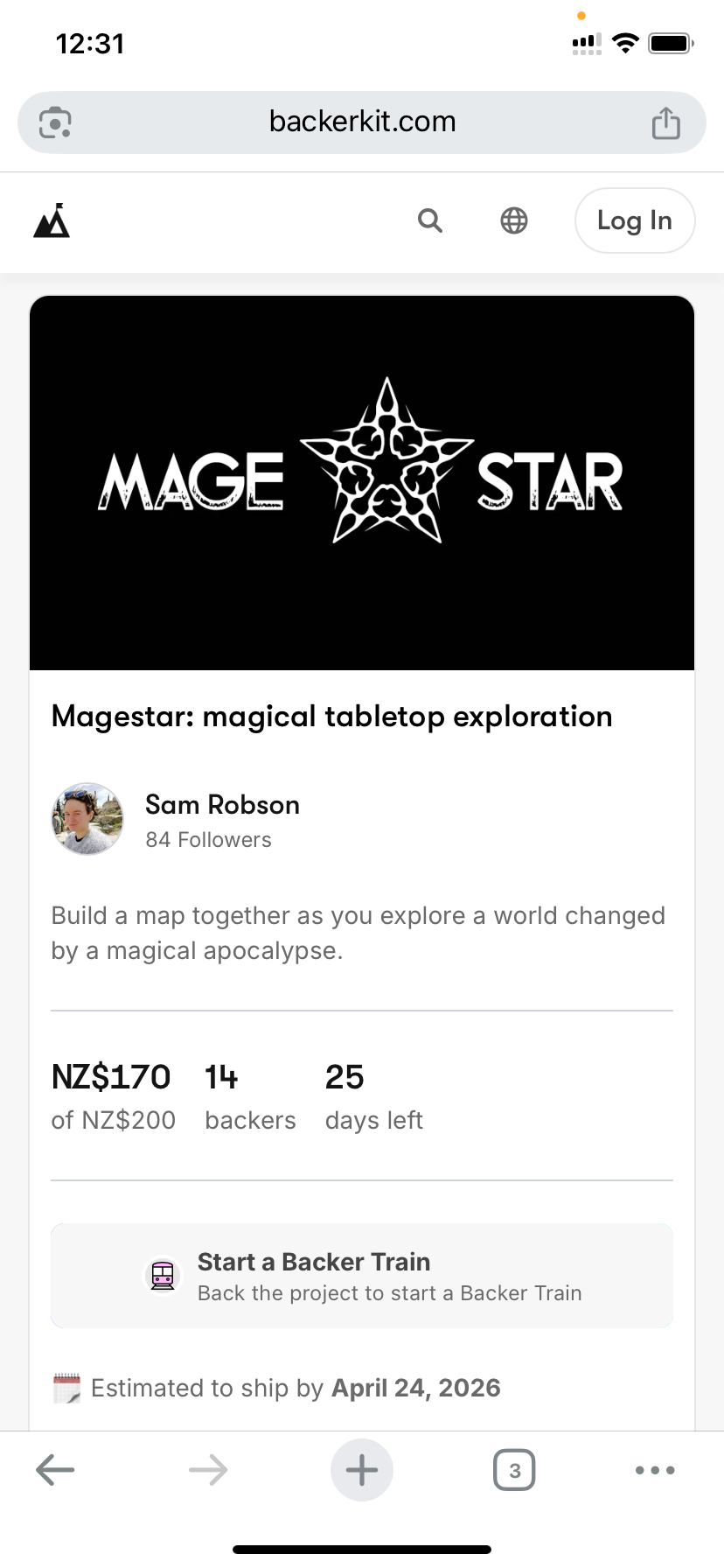Go back with the browser back arrow
Viewport: 724px width, 1568px height.
55,1470
